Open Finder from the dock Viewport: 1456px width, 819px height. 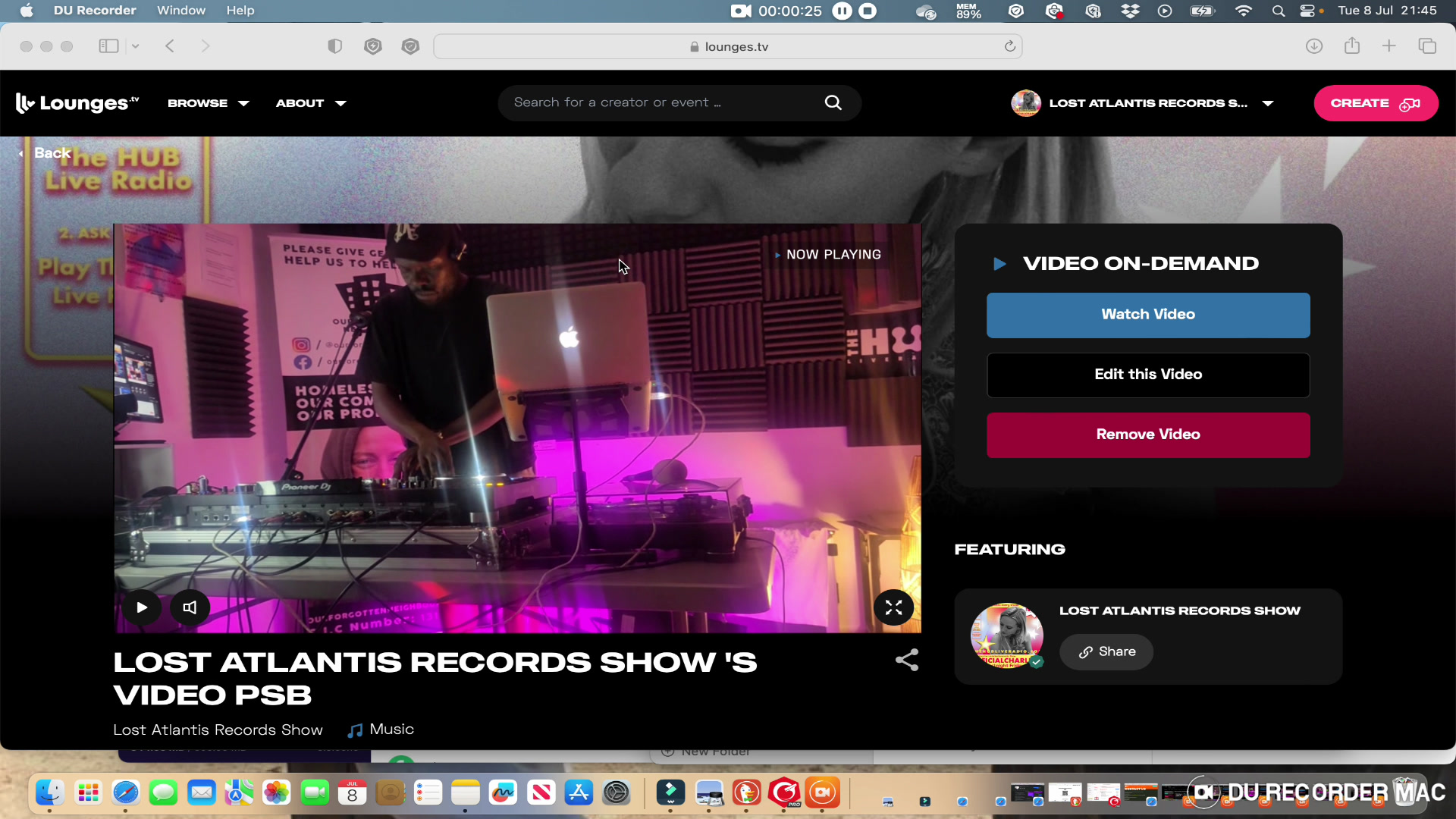[50, 793]
